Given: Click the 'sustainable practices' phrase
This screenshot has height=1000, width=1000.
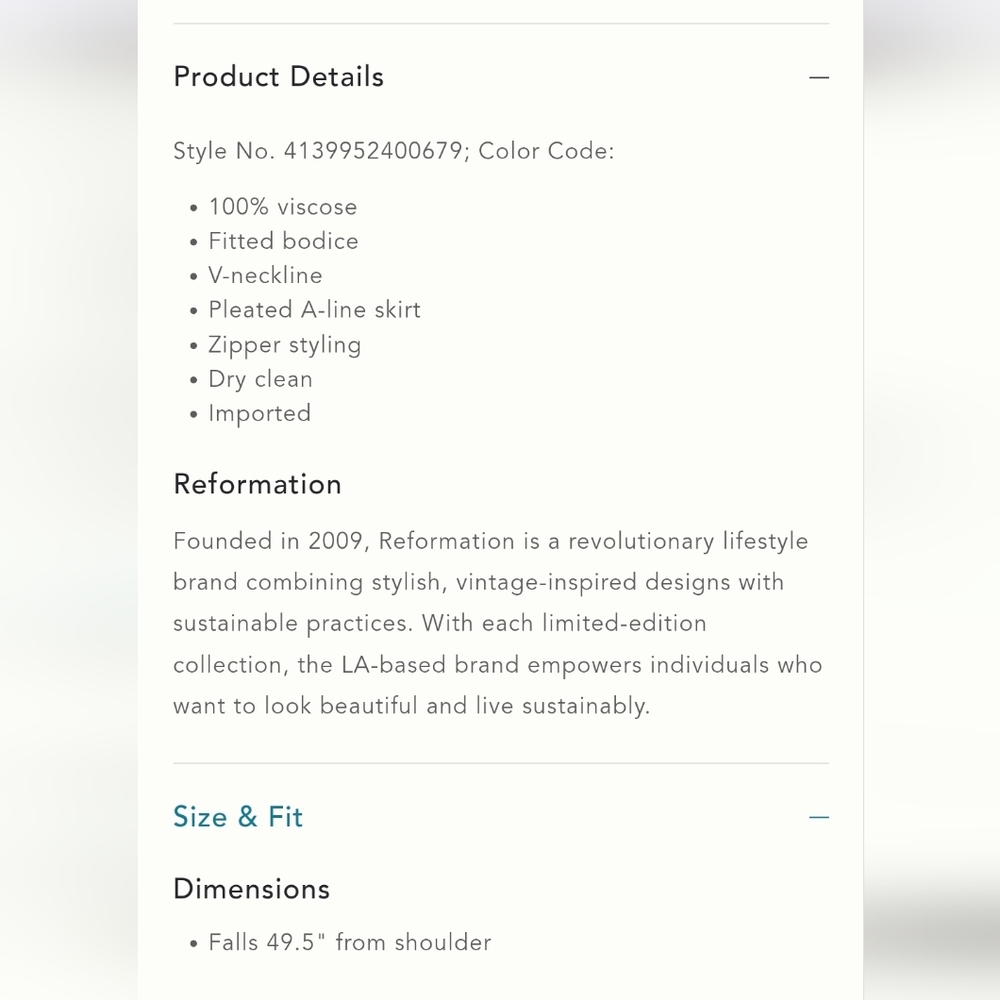Looking at the screenshot, I should click(x=293, y=624).
